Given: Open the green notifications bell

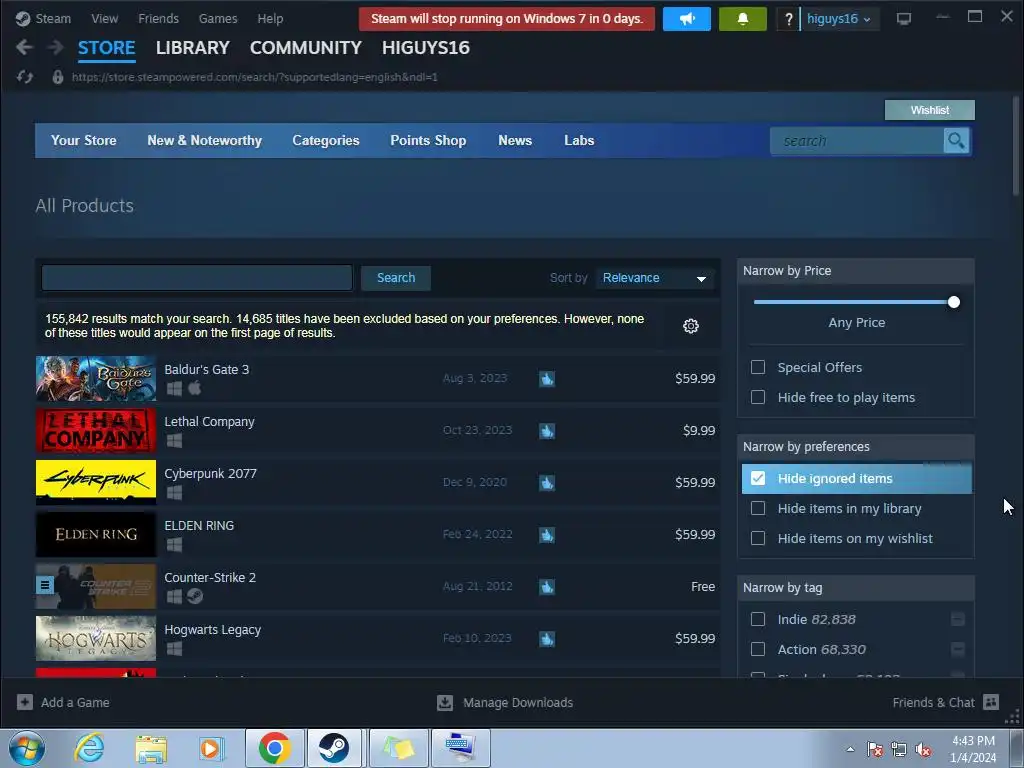Looking at the screenshot, I should click(743, 19).
